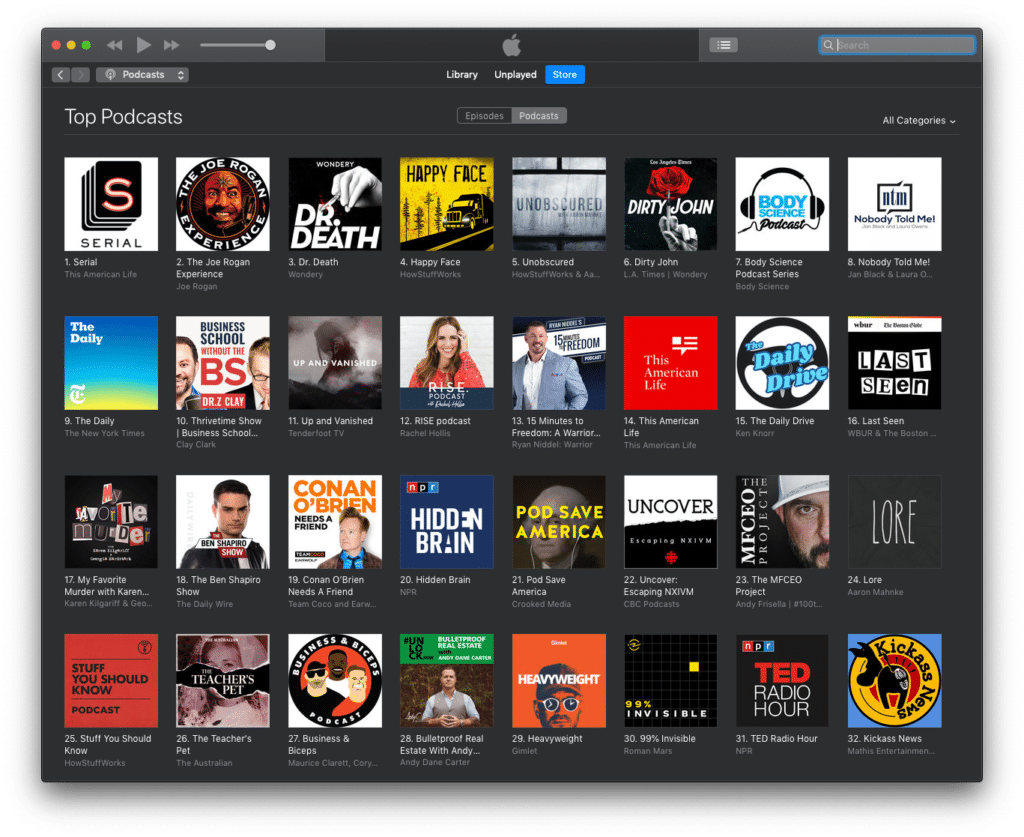
Task: Click 'The New York Times' publisher text
Action: point(104,434)
